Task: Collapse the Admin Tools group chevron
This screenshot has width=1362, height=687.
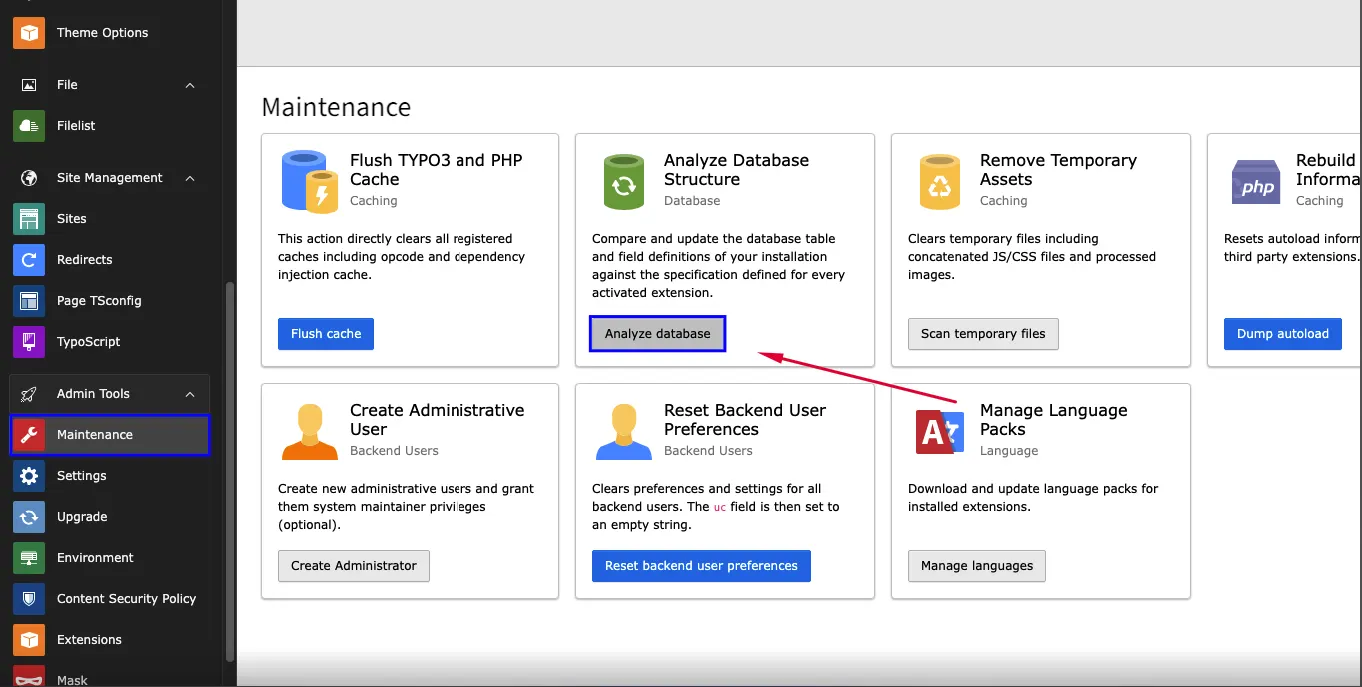Action: (190, 394)
